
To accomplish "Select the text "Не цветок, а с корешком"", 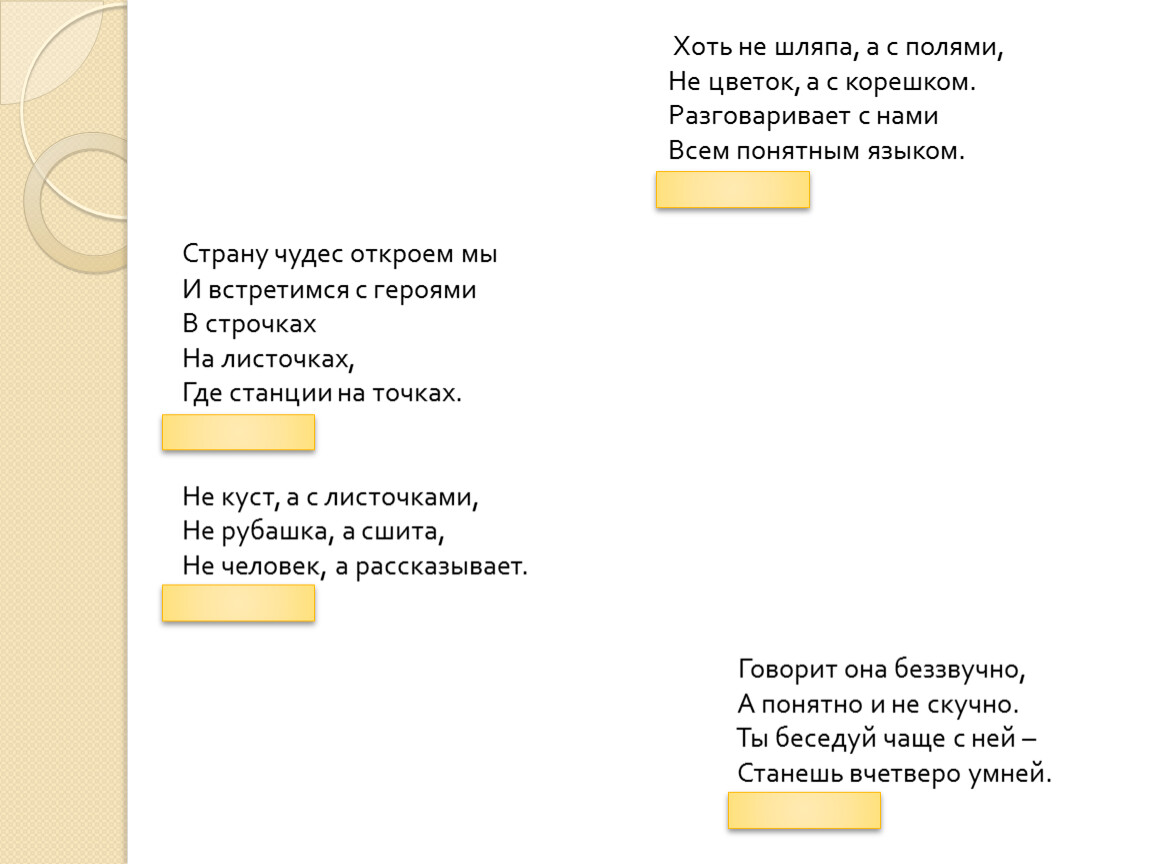I will tap(821, 82).
